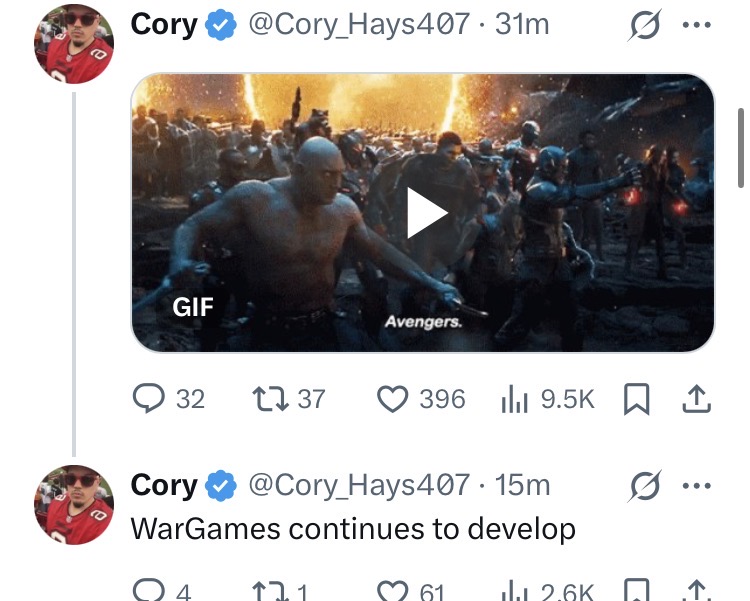750x601 pixels.
Task: Bookmark the Avengers GIF tweet
Action: [637, 399]
